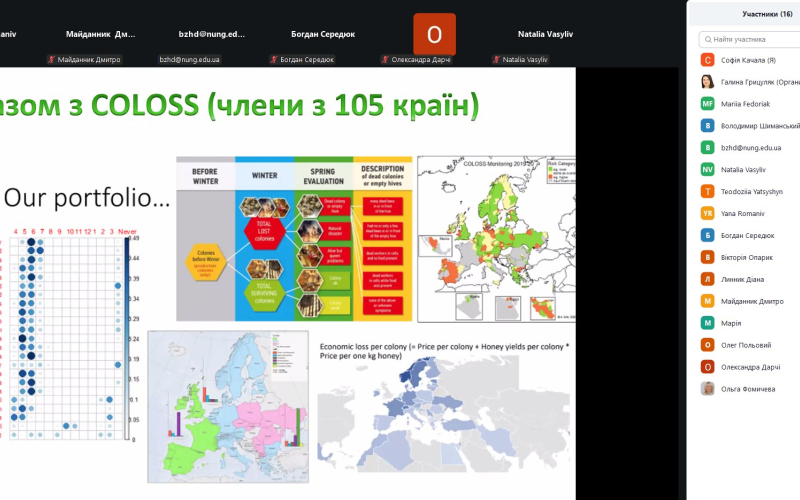Click Галина Грицуляк's profile photo avatar
The height and width of the screenshot is (500, 800).
(707, 82)
